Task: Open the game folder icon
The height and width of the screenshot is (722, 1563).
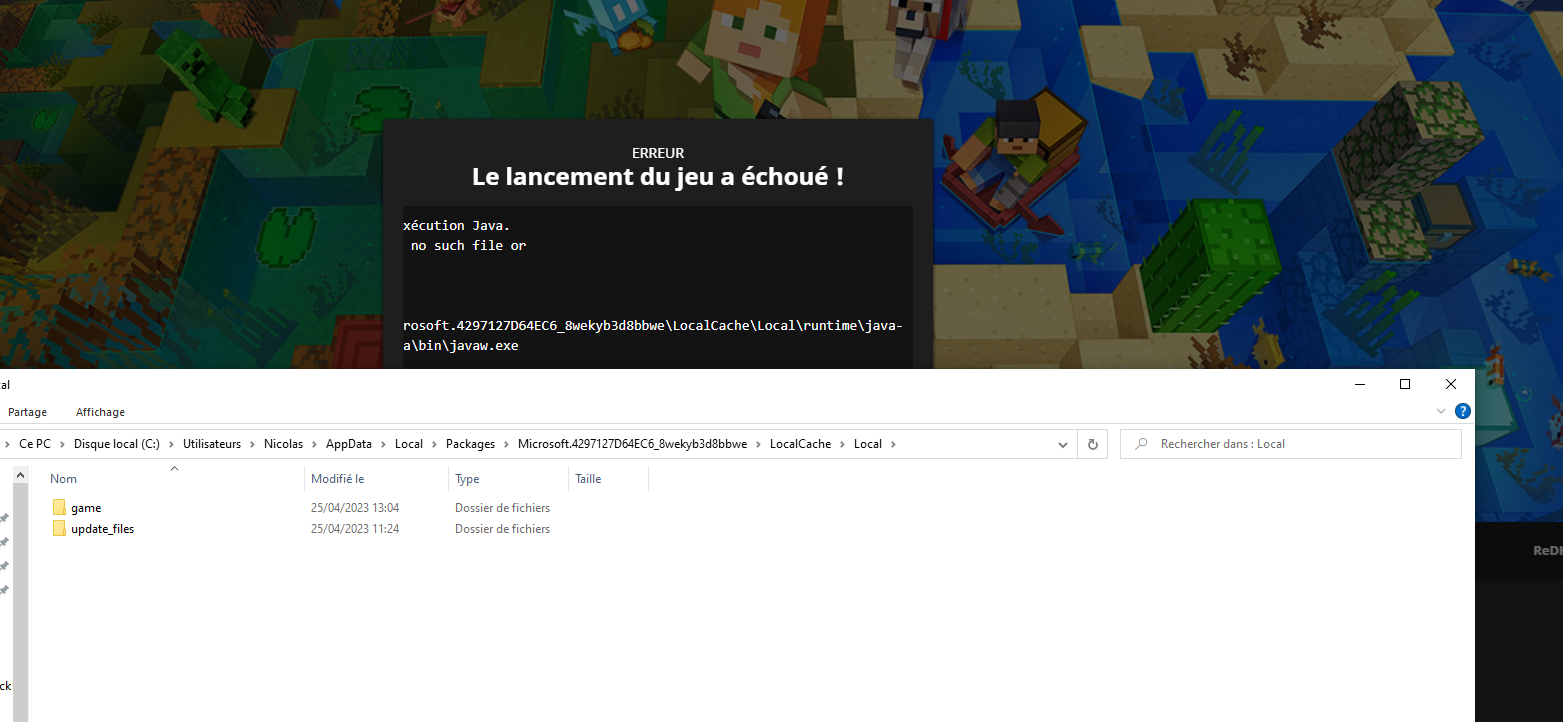Action: pyautogui.click(x=59, y=508)
